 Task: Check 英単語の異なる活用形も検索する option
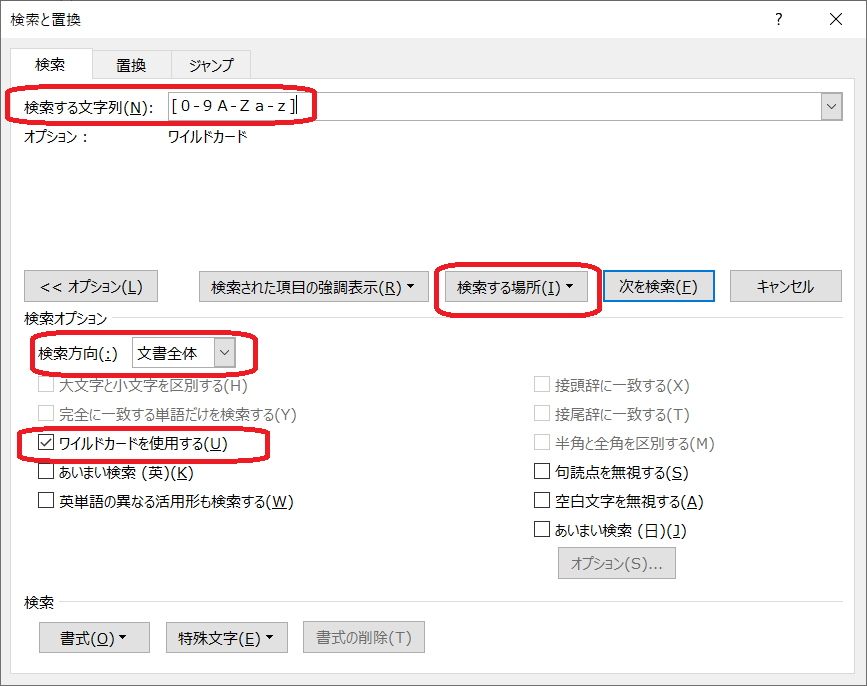tap(46, 501)
